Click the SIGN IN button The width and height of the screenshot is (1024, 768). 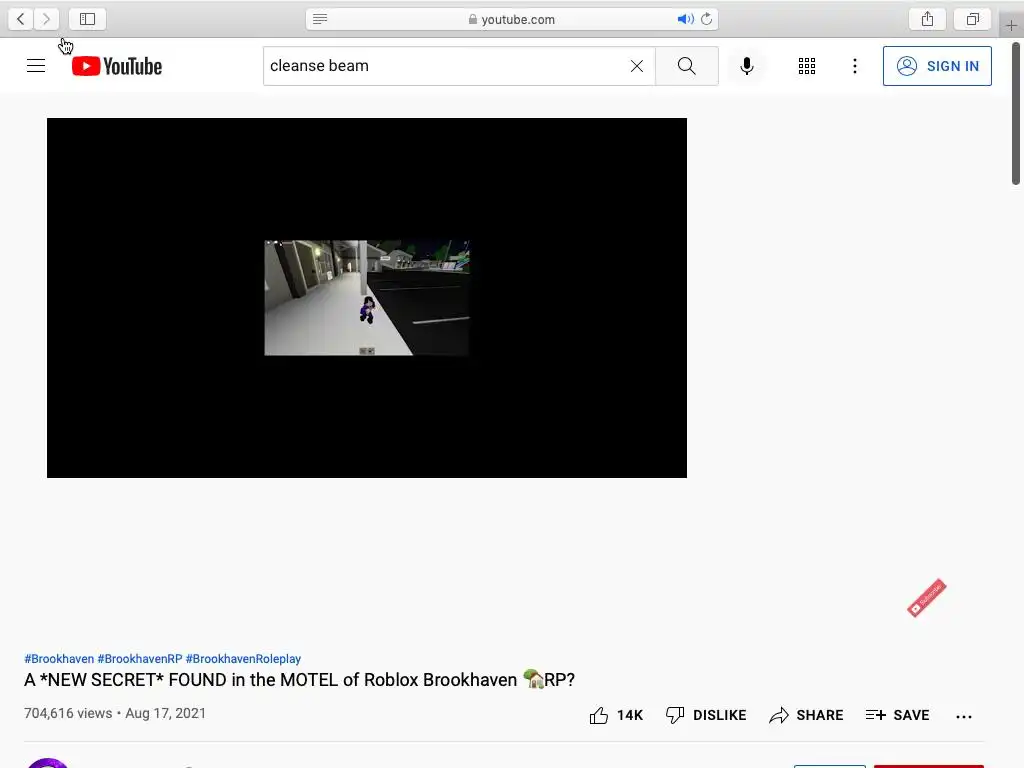(x=937, y=66)
